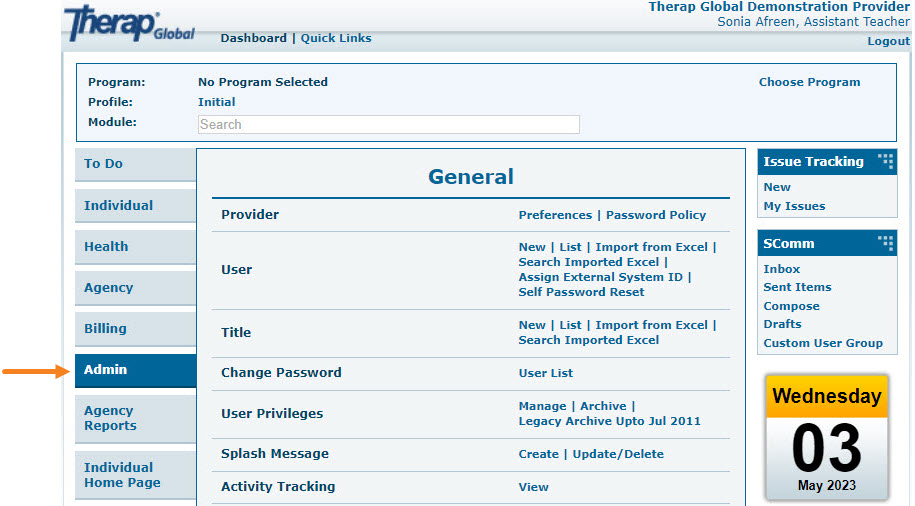The height and width of the screenshot is (506, 915).
Task: Click the SComm panel grid icon
Action: click(x=885, y=243)
